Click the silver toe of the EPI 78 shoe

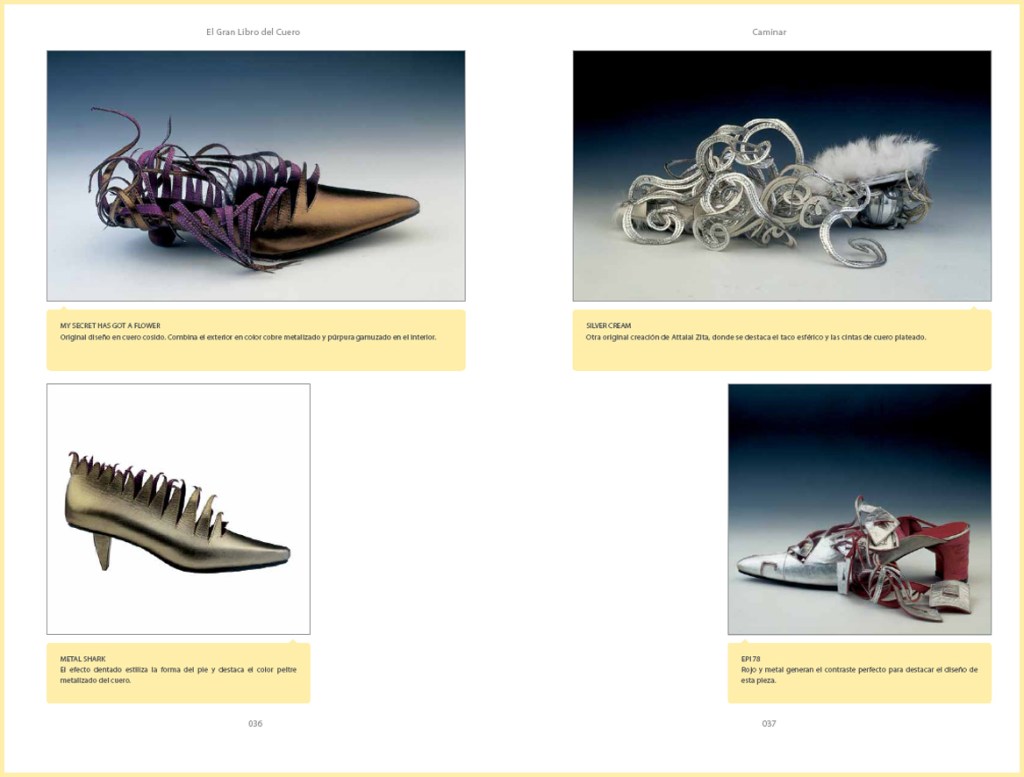[x=760, y=567]
